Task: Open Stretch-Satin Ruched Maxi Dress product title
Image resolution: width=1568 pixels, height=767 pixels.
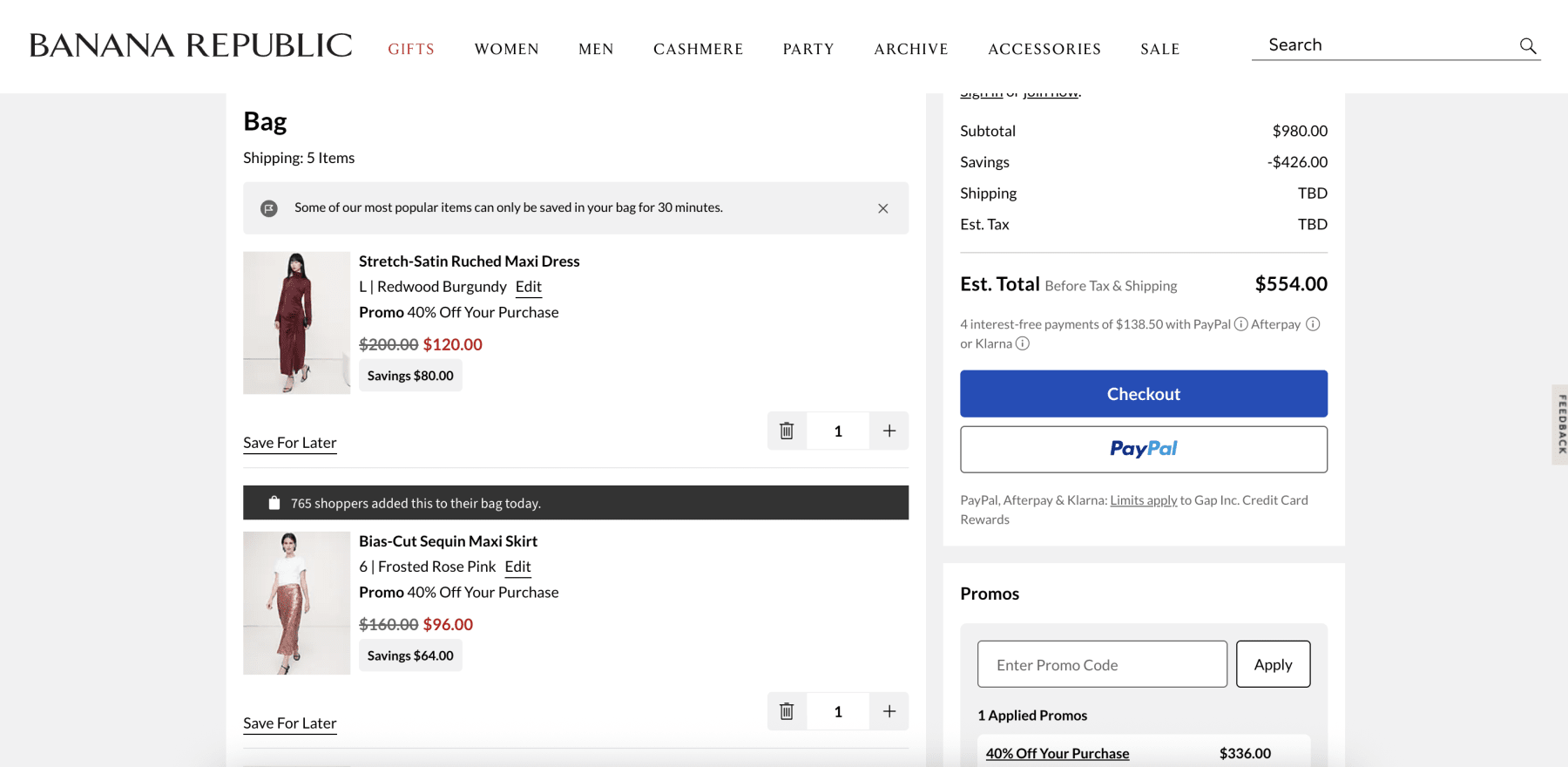Action: [x=469, y=261]
